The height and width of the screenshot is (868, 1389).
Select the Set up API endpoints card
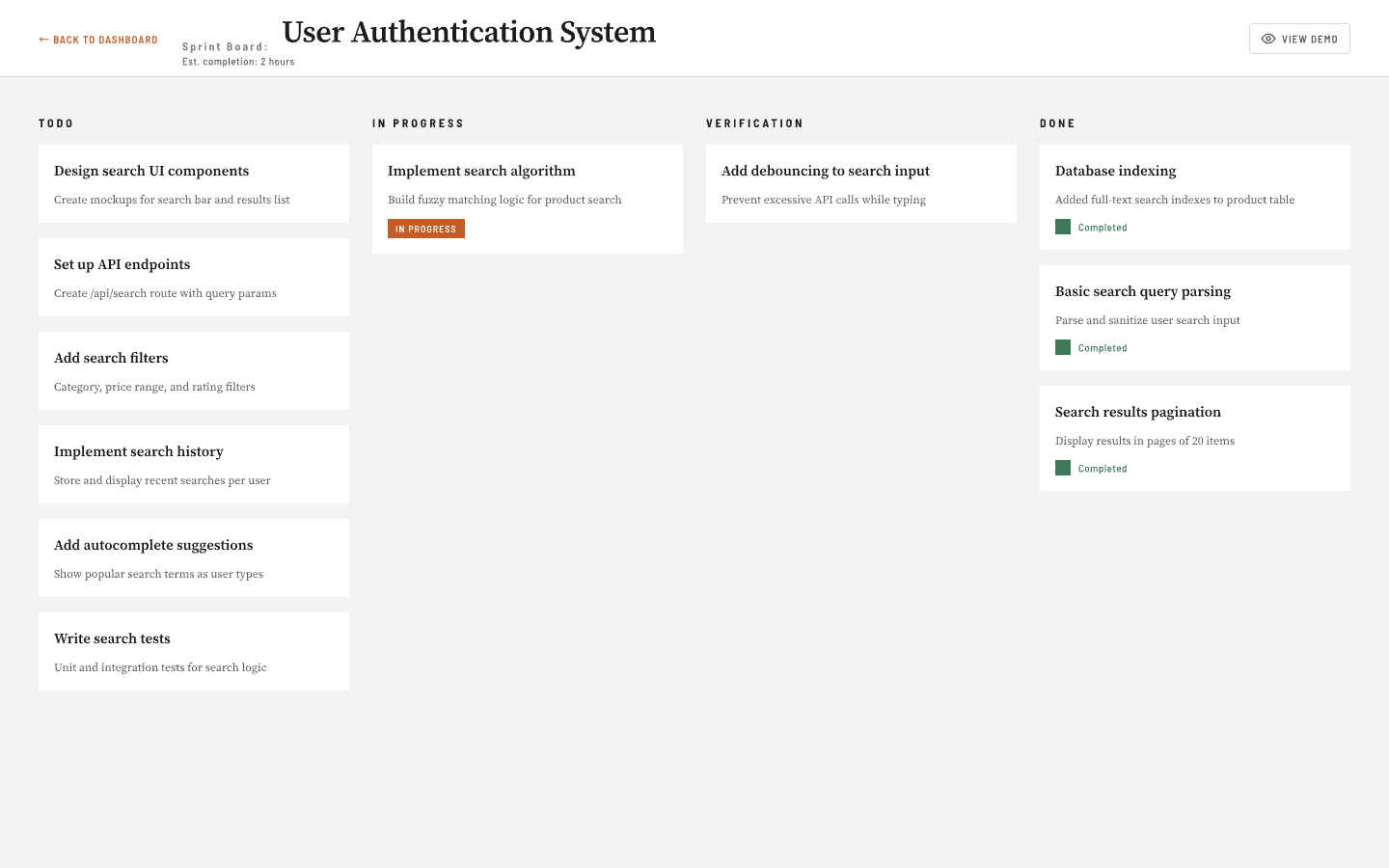pyautogui.click(x=193, y=277)
